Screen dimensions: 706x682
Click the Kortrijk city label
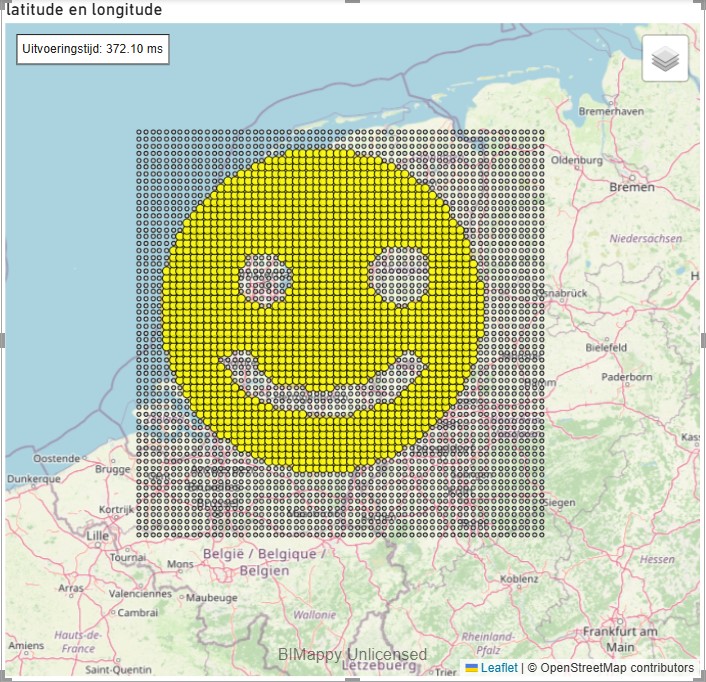[x=117, y=510]
